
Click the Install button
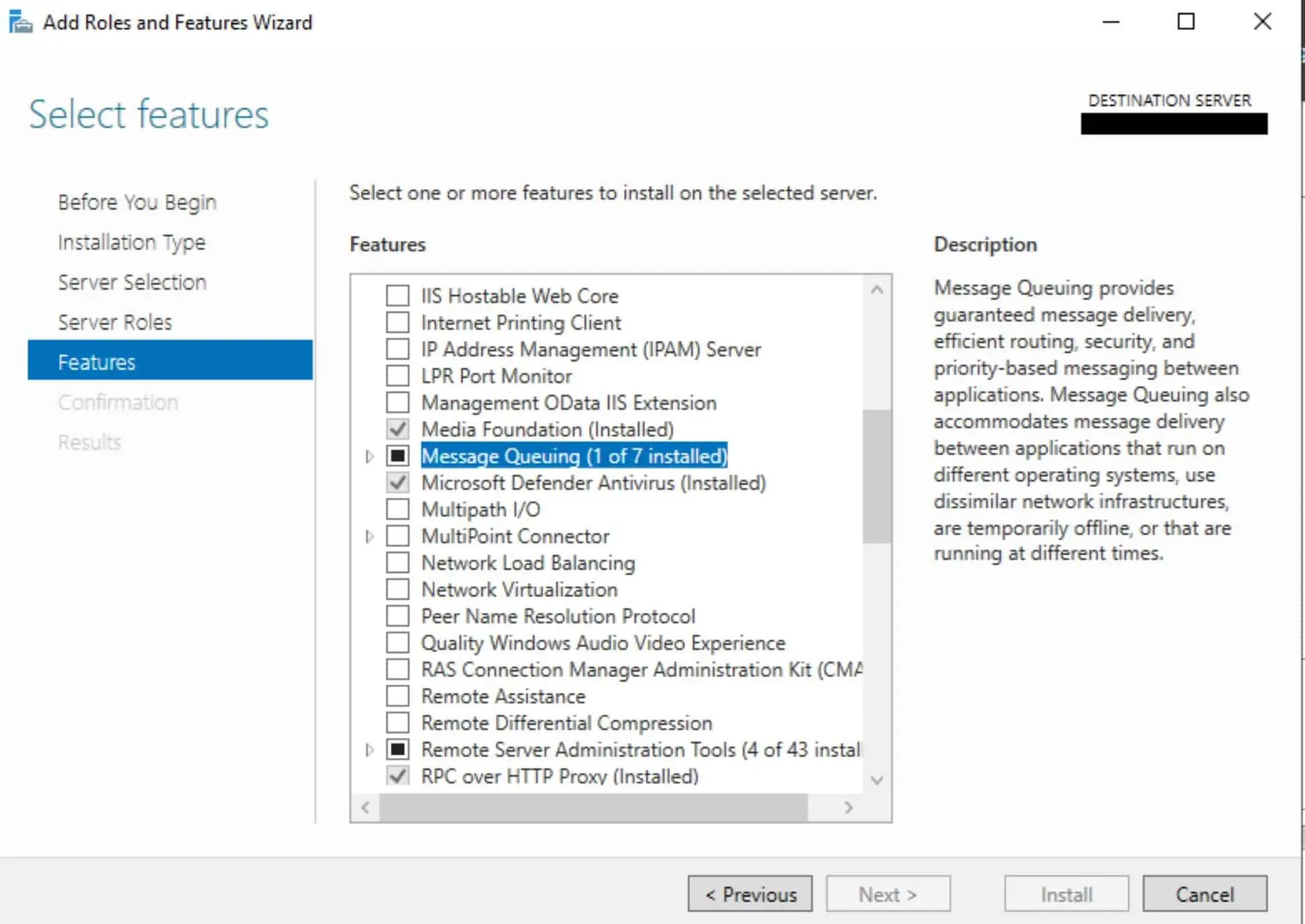click(1067, 894)
